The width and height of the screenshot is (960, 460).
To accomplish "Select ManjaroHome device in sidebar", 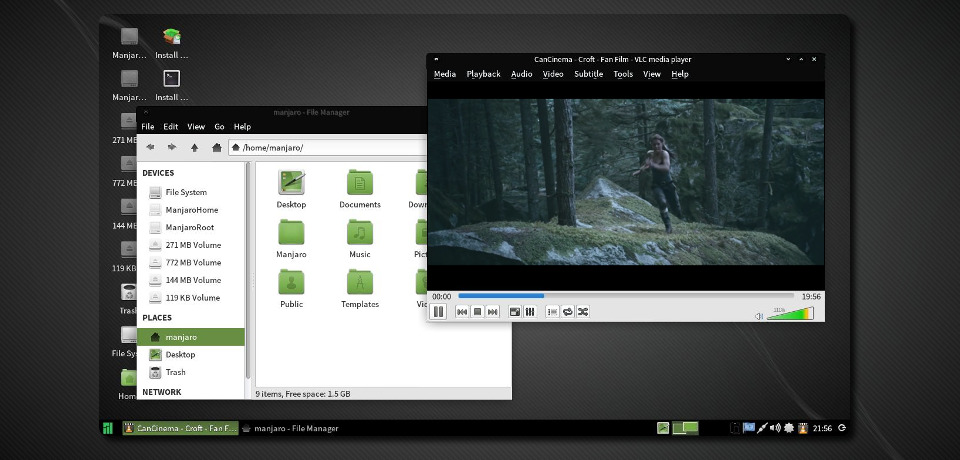I will 190,210.
